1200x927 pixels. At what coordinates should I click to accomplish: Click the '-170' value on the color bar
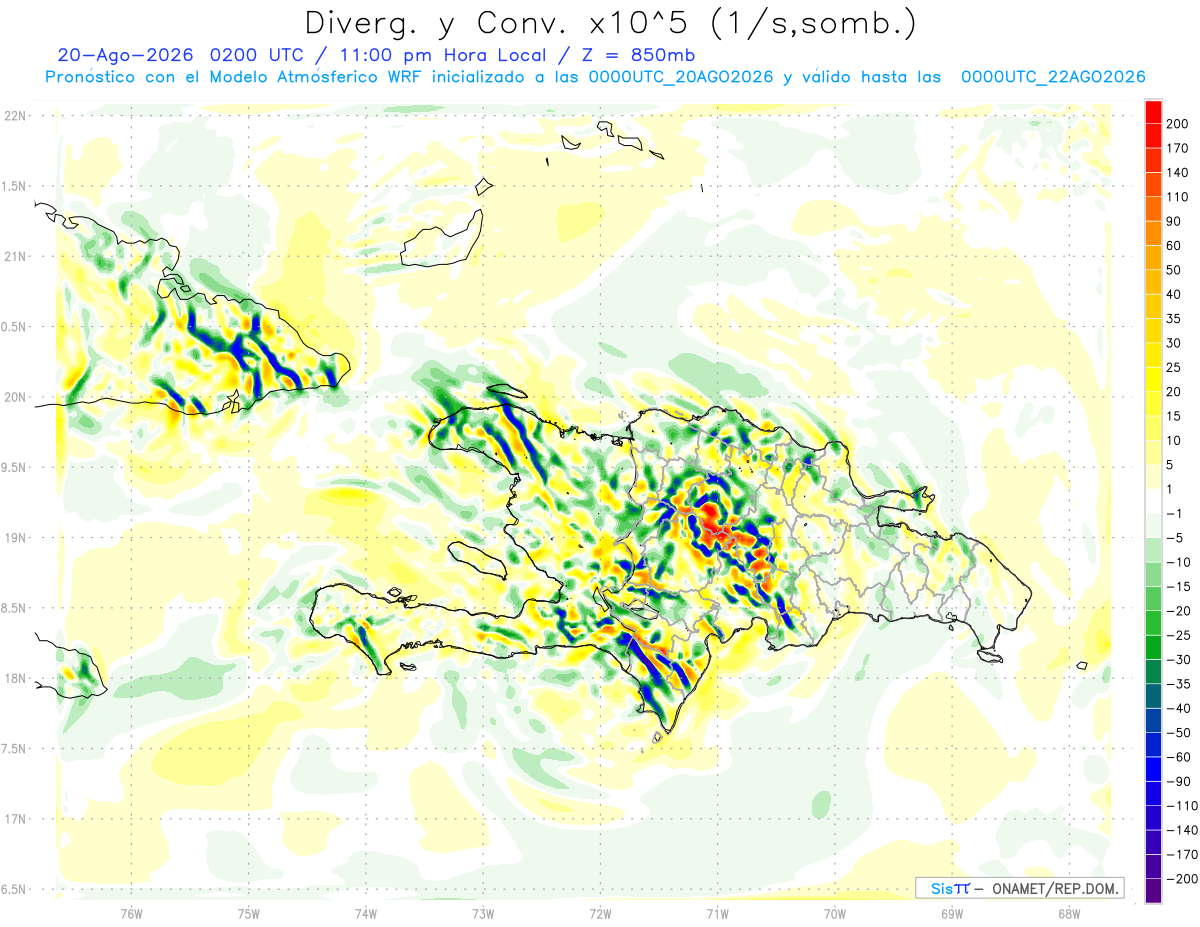point(1182,854)
